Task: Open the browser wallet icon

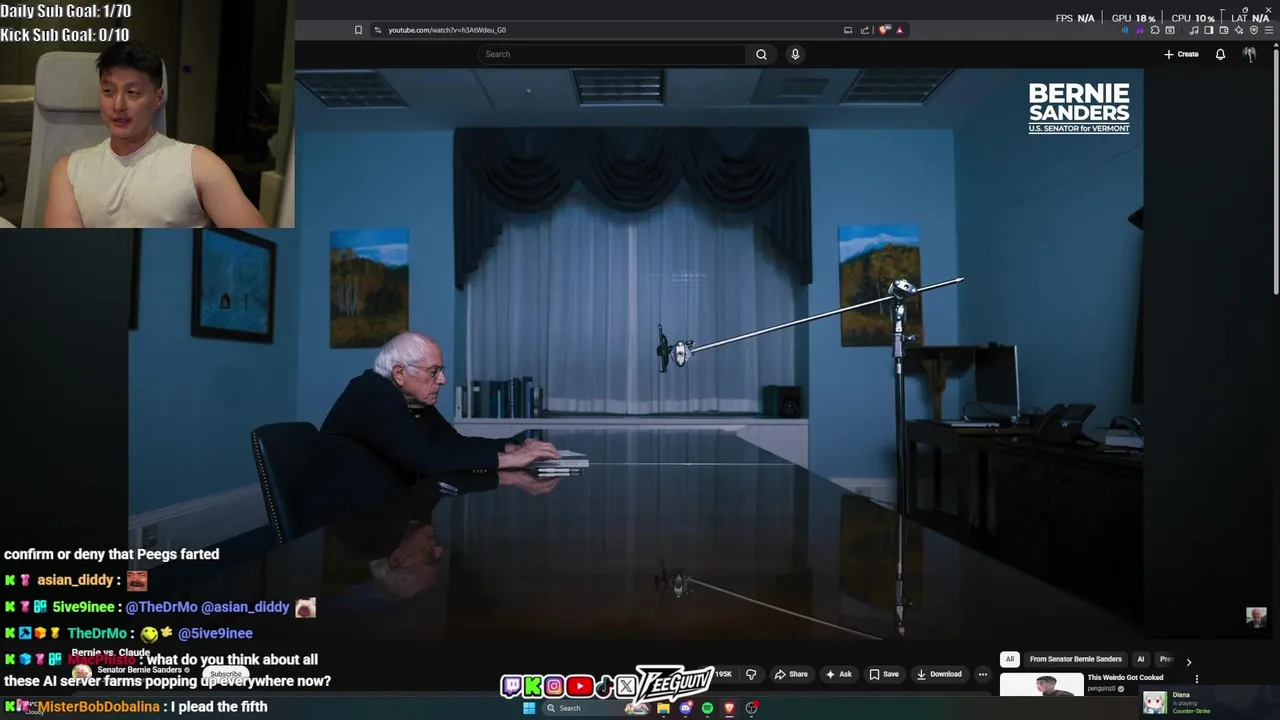Action: point(1223,30)
